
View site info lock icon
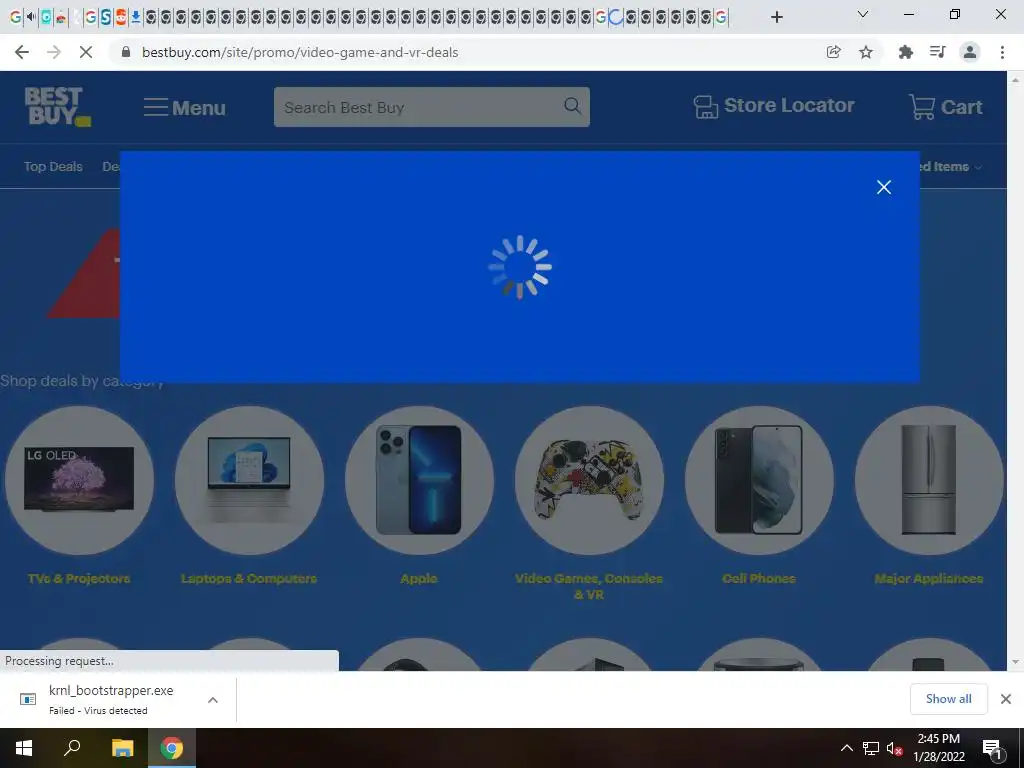pos(127,52)
